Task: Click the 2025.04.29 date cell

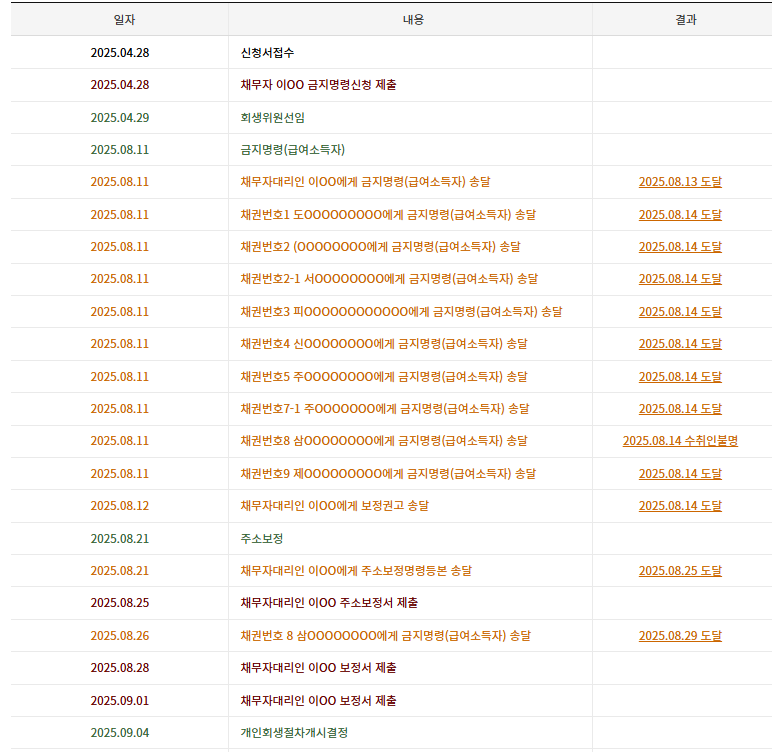Action: (120, 118)
